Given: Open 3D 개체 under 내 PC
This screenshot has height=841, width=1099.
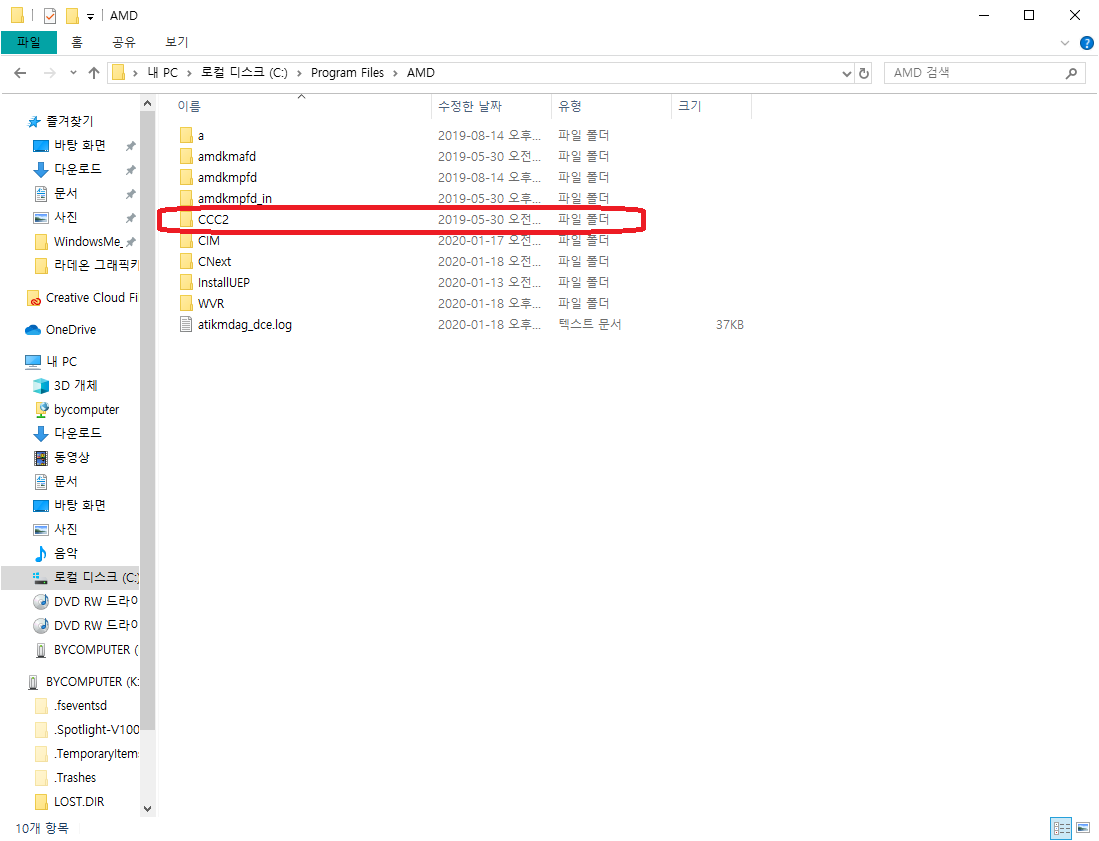Looking at the screenshot, I should [75, 385].
